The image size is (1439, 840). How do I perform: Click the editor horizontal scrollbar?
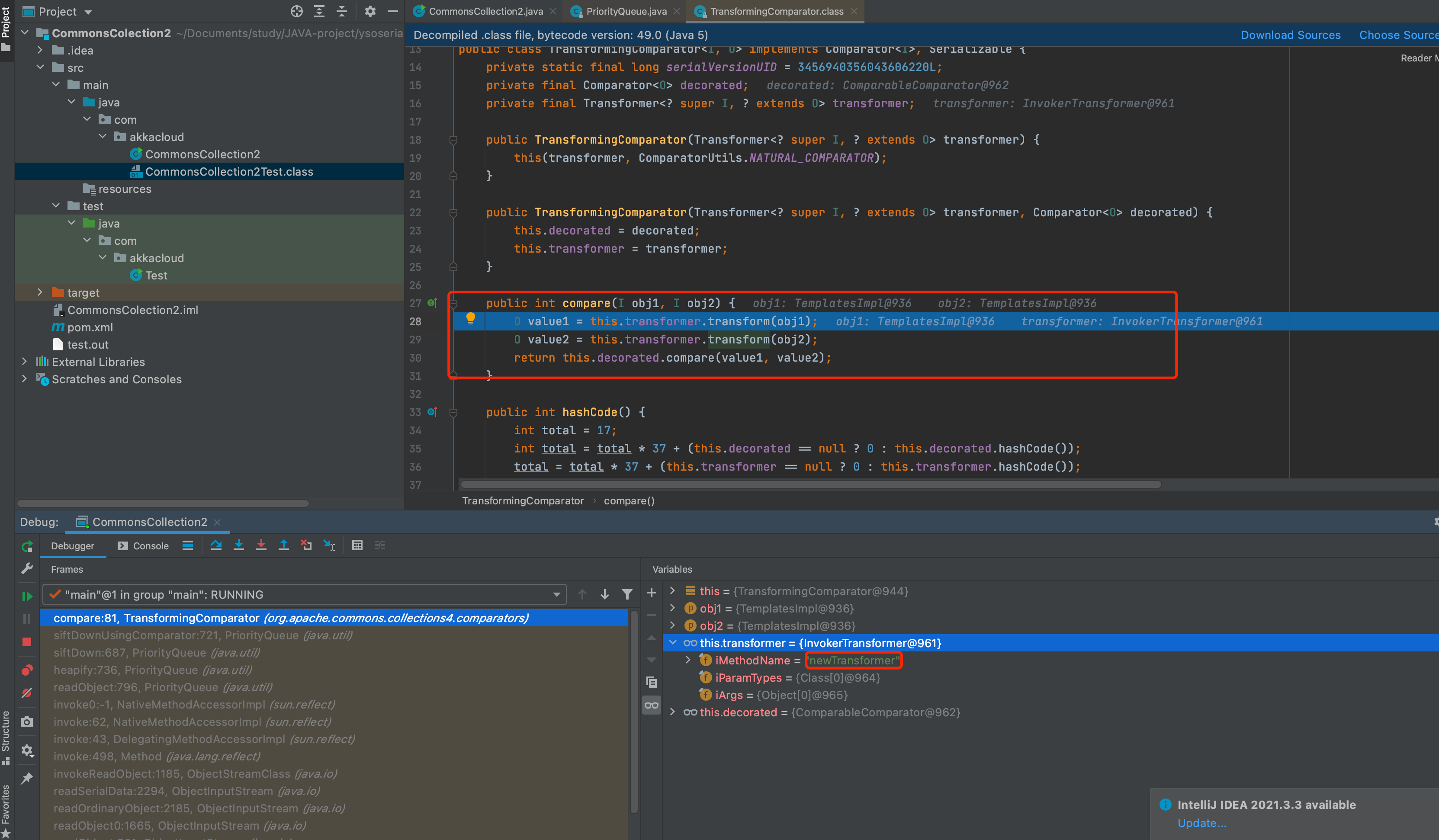click(811, 484)
